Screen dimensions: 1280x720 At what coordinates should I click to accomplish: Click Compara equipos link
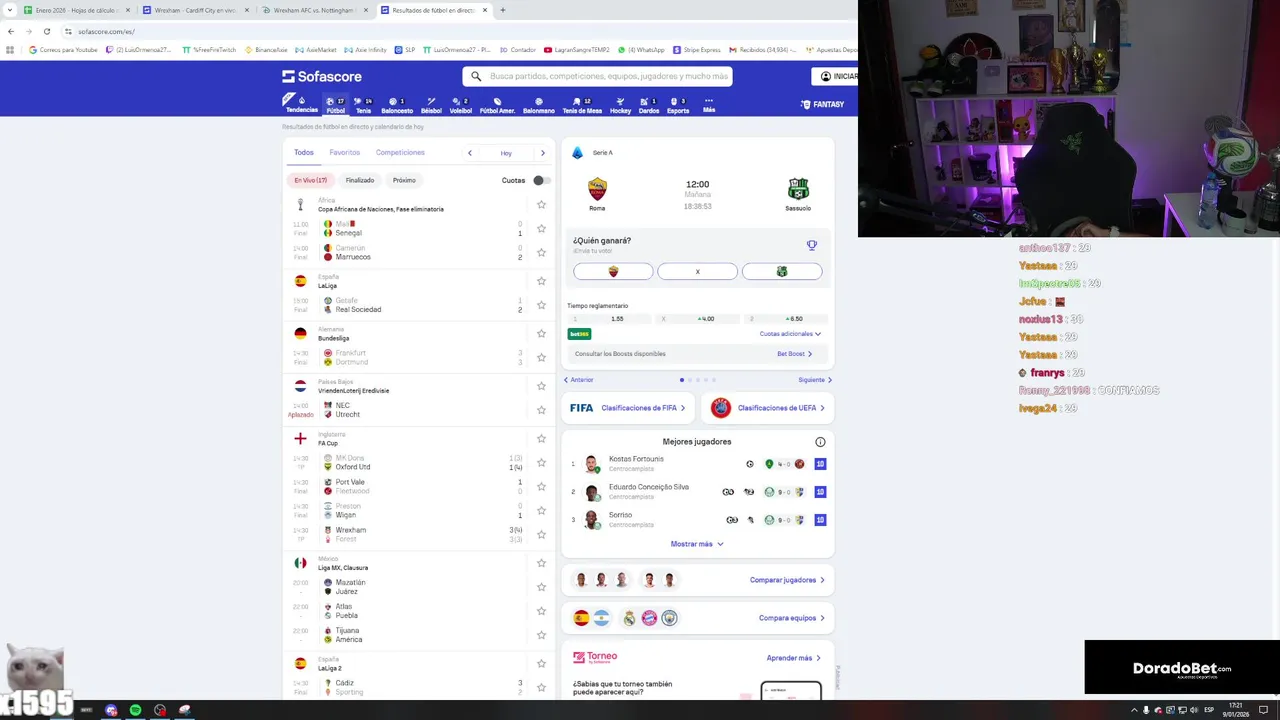792,618
